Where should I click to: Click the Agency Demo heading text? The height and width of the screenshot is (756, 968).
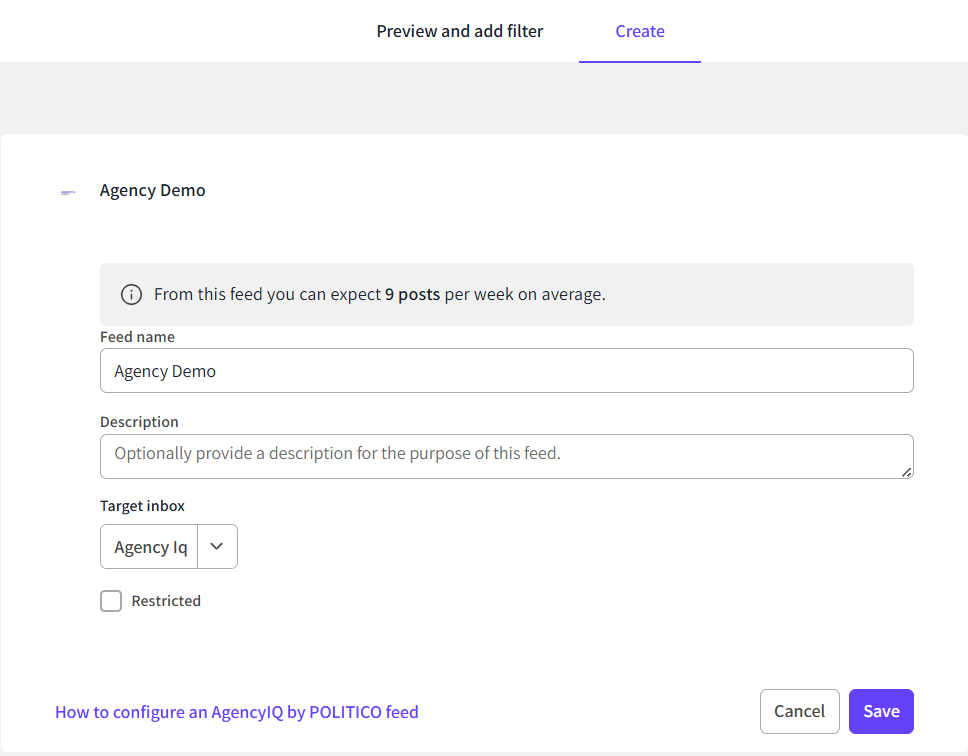click(153, 190)
